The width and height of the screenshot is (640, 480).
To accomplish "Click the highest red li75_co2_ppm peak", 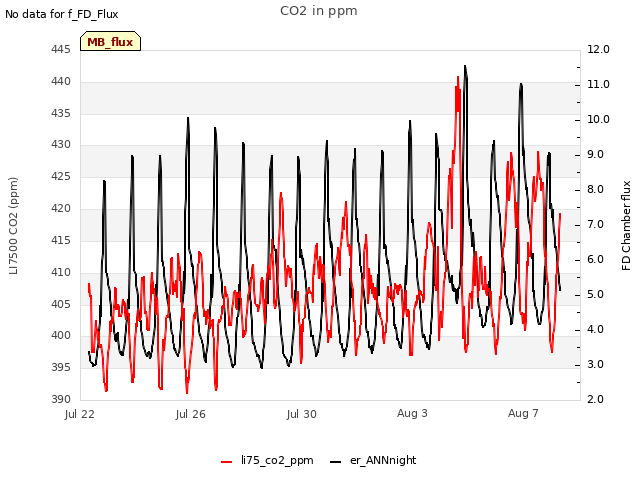I will [x=458, y=77].
